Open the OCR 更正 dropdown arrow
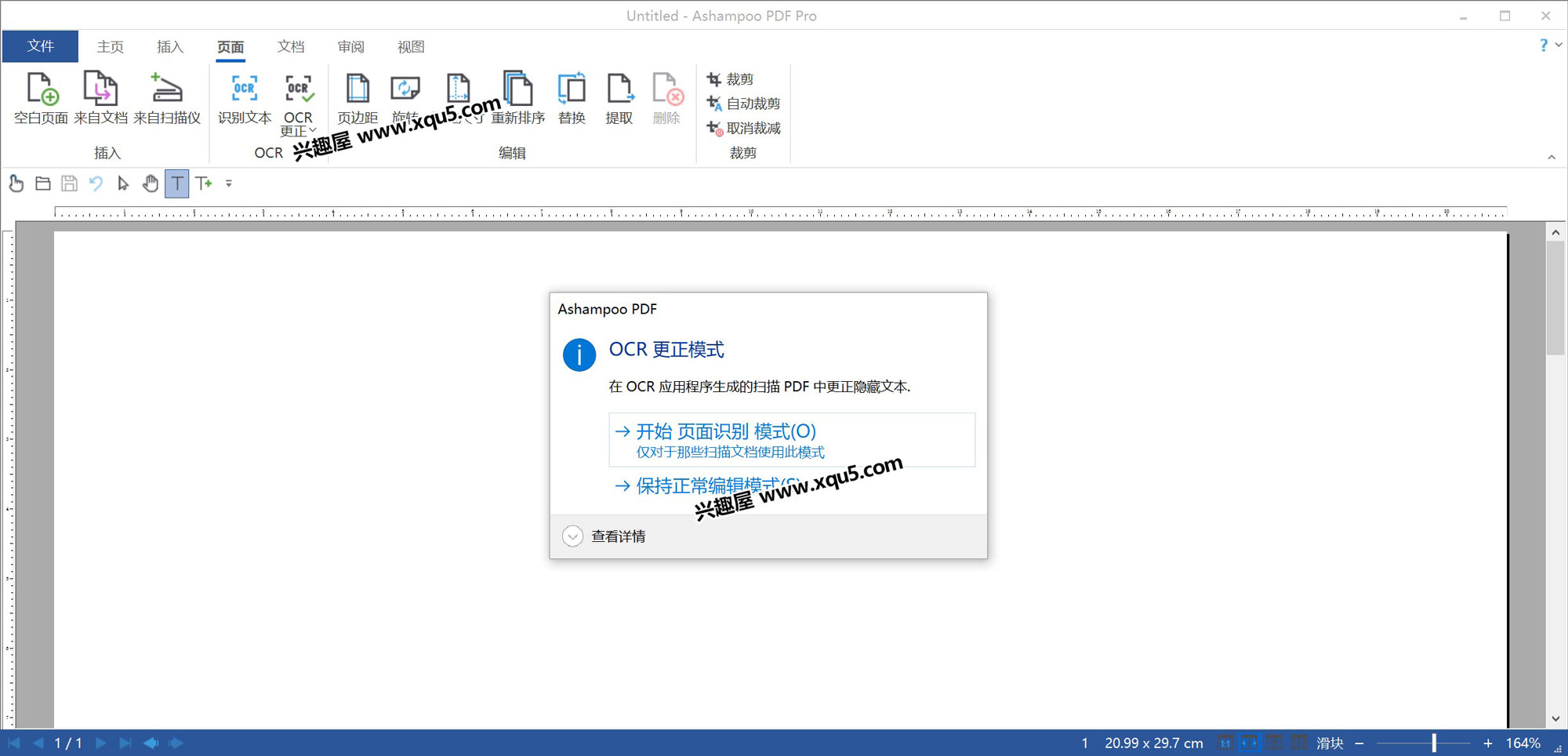Image resolution: width=1568 pixels, height=756 pixels. [313, 130]
